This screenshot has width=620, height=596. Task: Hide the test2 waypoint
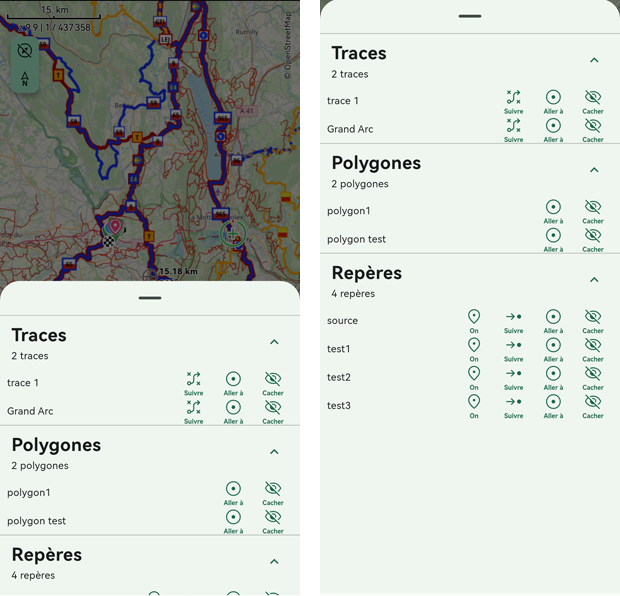(593, 378)
